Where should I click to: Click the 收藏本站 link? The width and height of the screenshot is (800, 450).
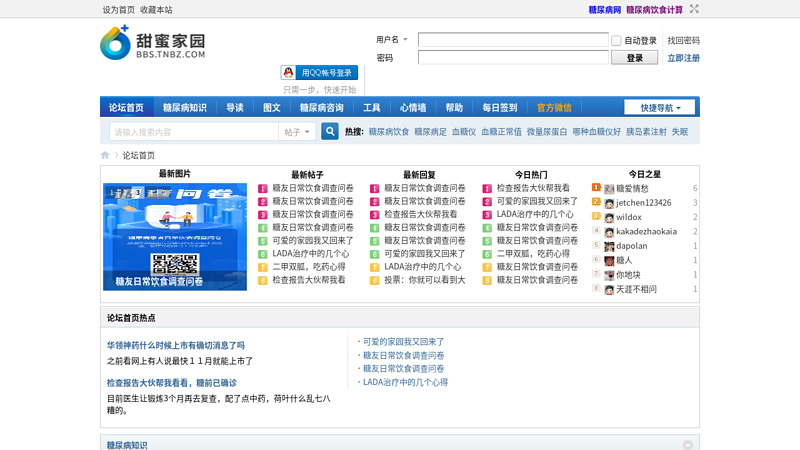pos(156,10)
